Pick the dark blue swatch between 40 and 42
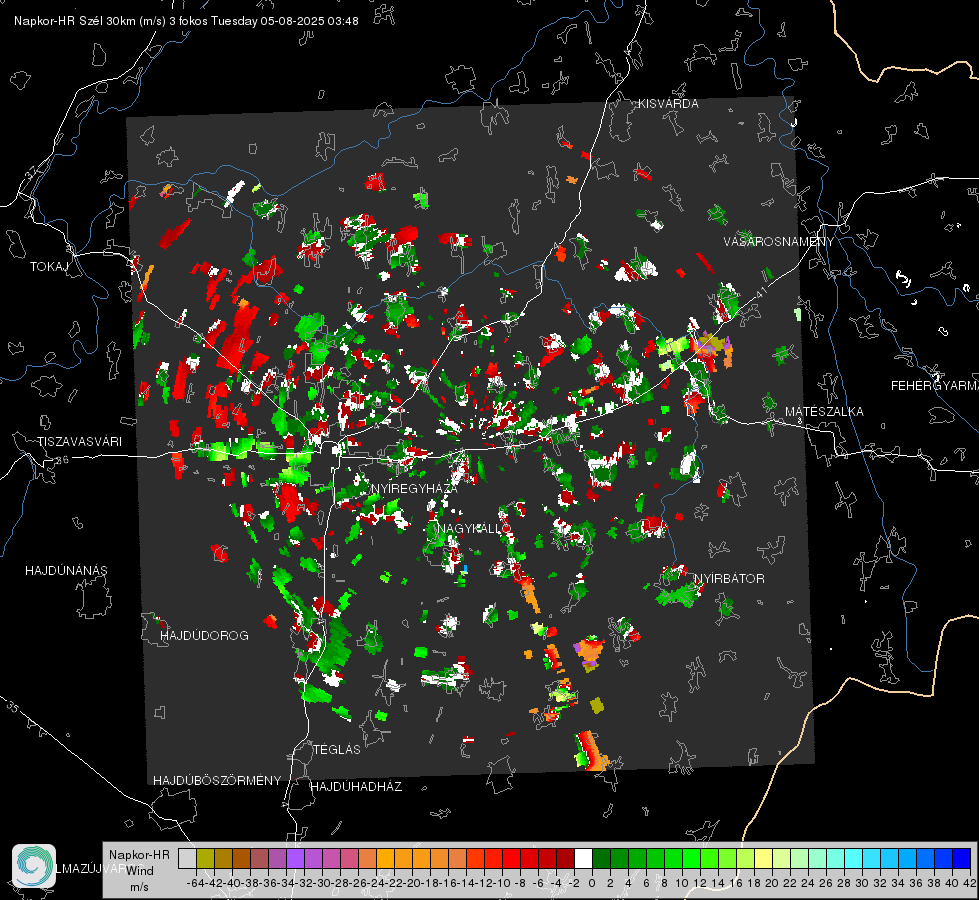Viewport: 979px width, 900px height. (962, 858)
